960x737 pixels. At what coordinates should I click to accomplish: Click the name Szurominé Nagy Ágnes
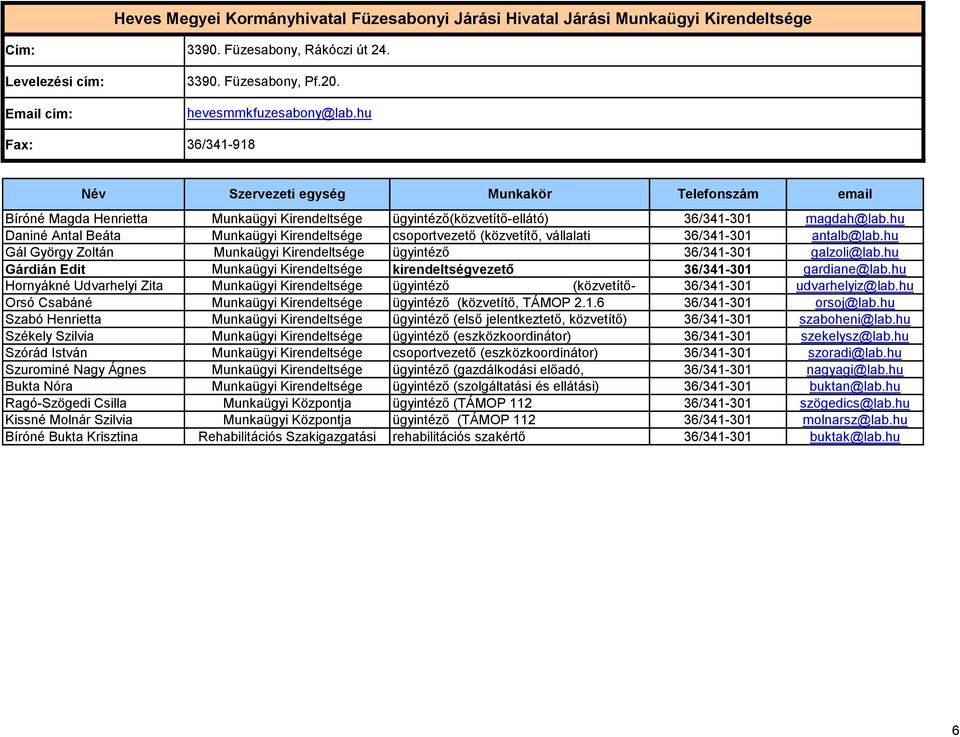click(76, 370)
